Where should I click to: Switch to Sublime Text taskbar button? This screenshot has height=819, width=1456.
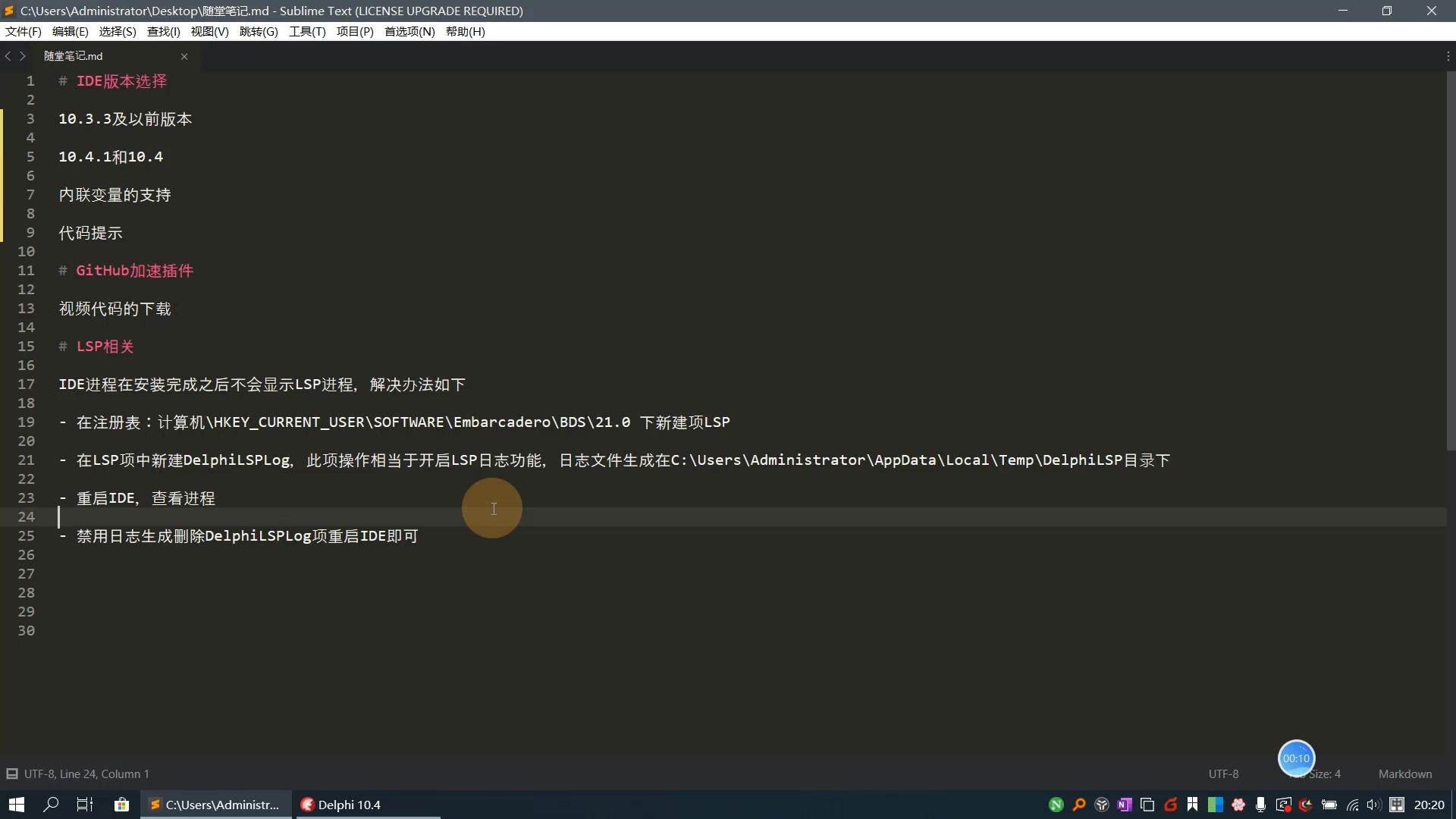pyautogui.click(x=216, y=805)
